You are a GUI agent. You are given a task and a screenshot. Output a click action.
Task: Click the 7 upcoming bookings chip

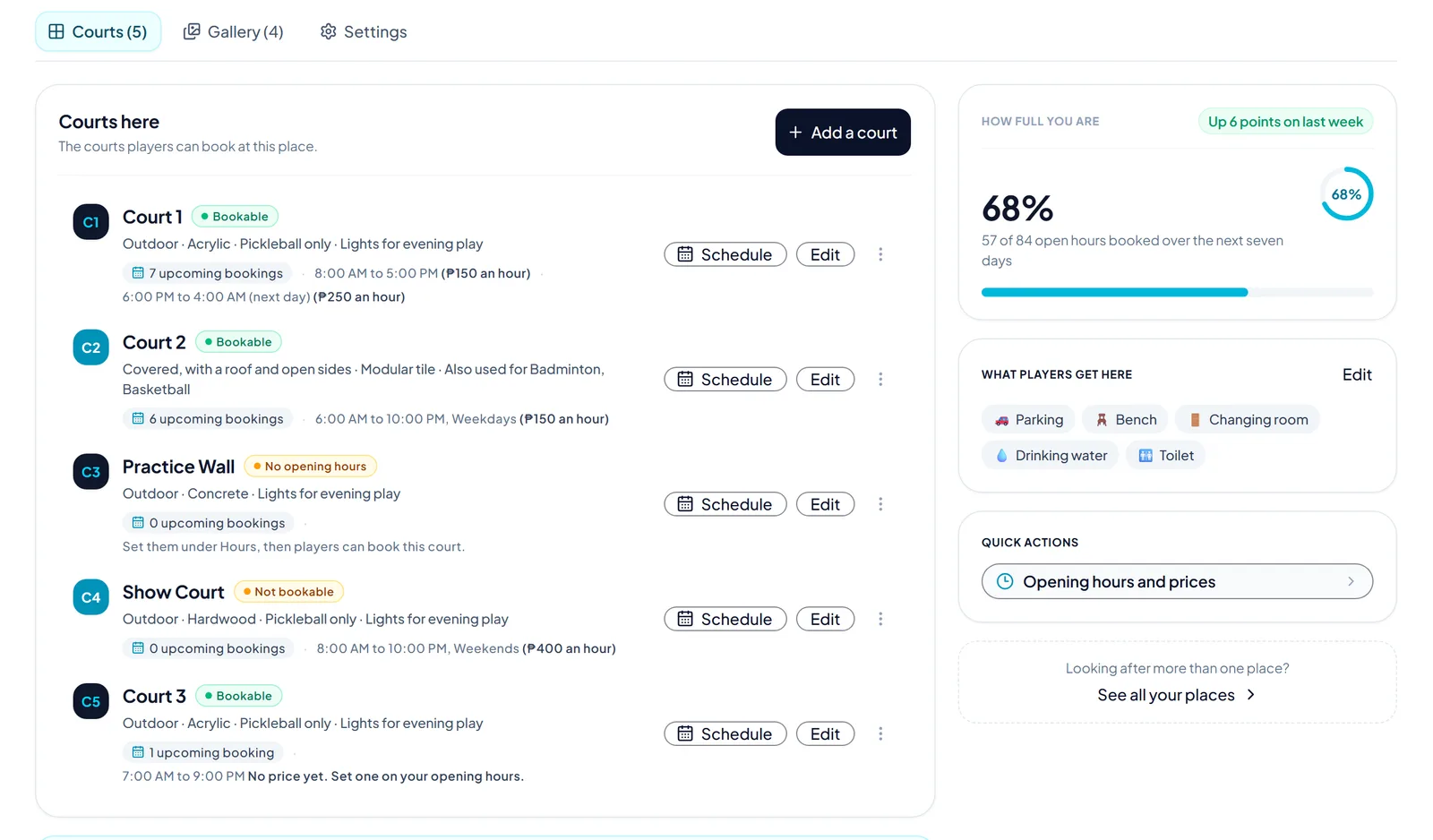click(207, 273)
